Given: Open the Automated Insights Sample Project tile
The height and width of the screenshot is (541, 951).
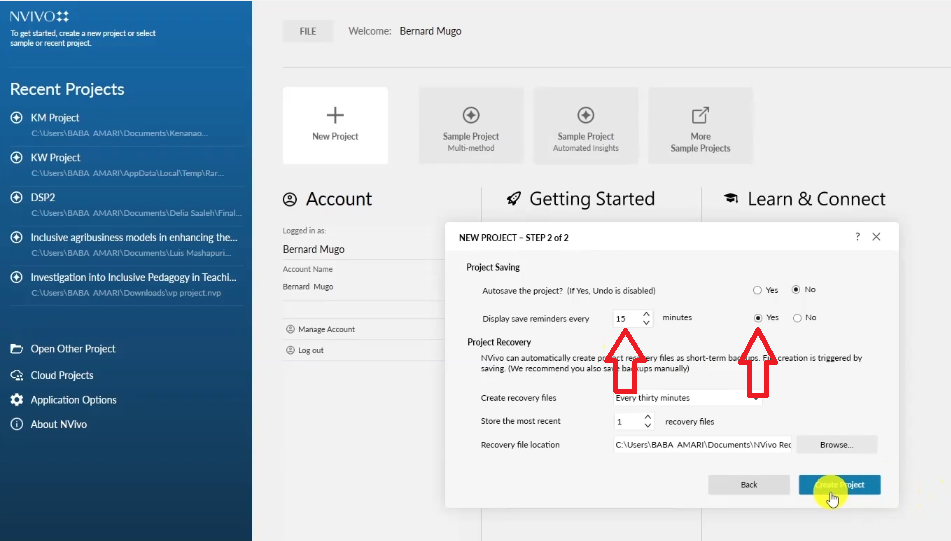Looking at the screenshot, I should 586,125.
